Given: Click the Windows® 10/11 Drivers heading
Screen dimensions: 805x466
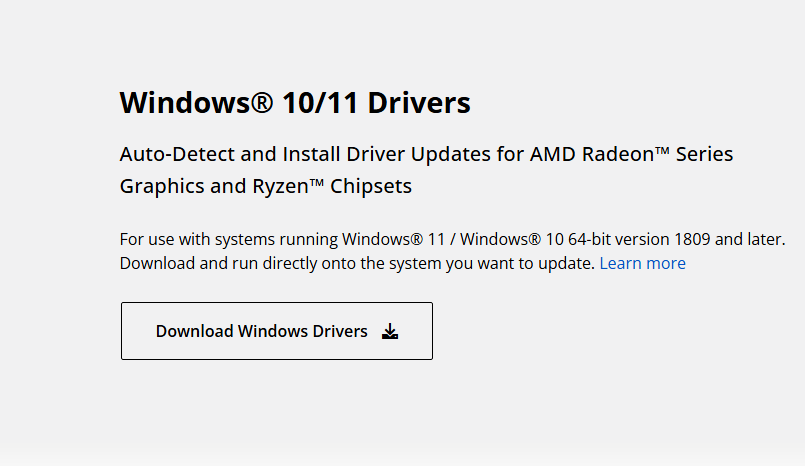Looking at the screenshot, I should click(295, 102).
